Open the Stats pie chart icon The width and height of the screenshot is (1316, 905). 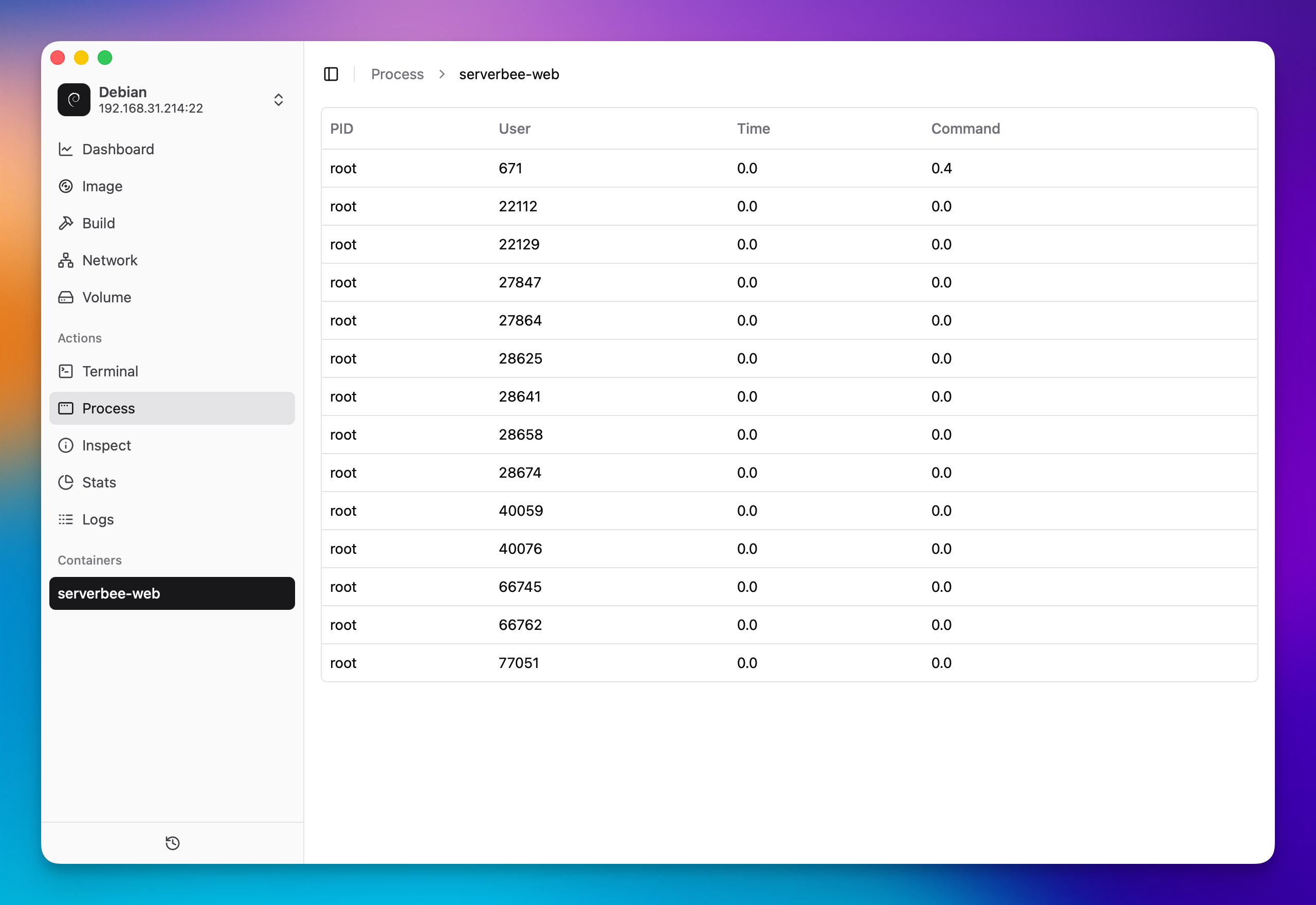pos(66,482)
